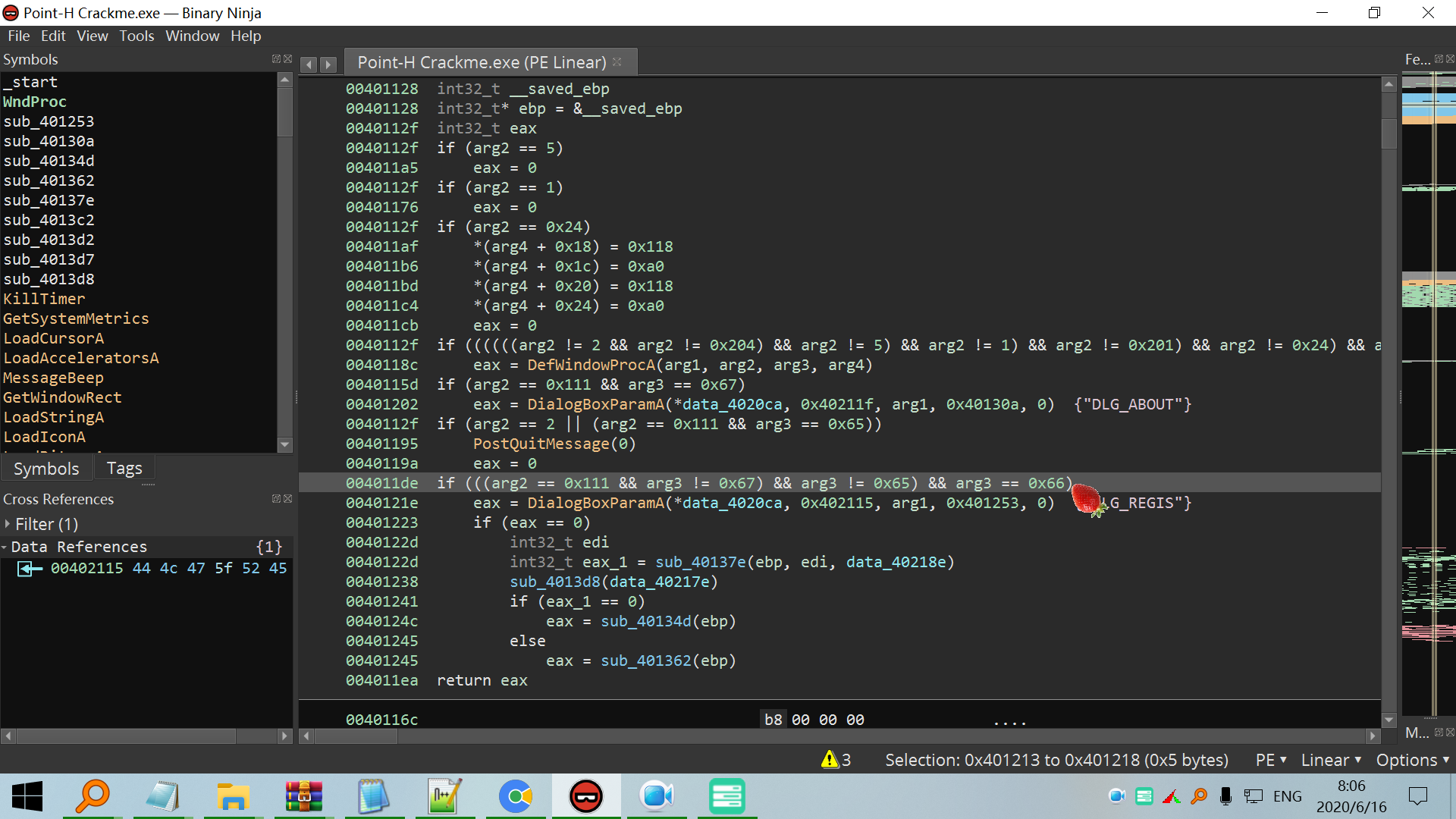Open the Options dropdown
1456x819 pixels.
coord(1412,760)
